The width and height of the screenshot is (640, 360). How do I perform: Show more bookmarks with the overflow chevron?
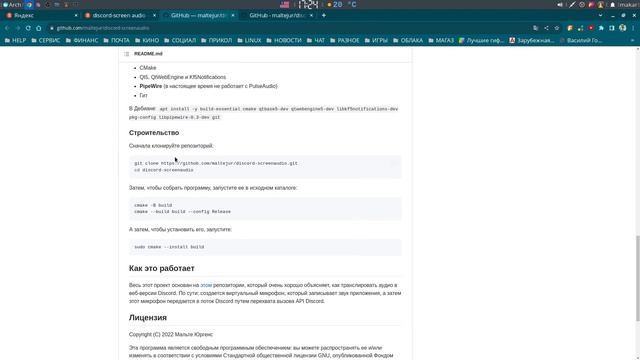pos(633,40)
